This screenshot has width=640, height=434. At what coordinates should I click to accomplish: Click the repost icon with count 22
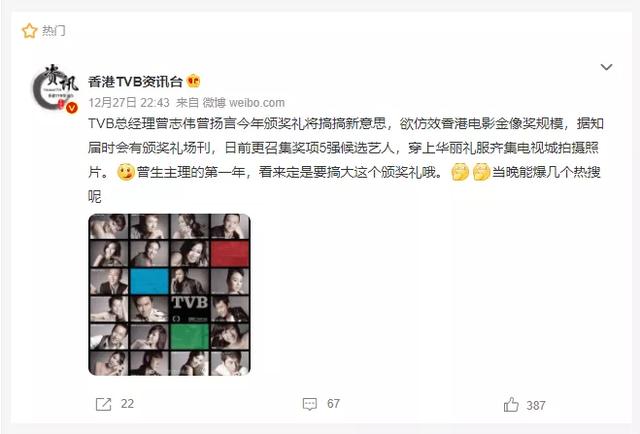pos(103,404)
